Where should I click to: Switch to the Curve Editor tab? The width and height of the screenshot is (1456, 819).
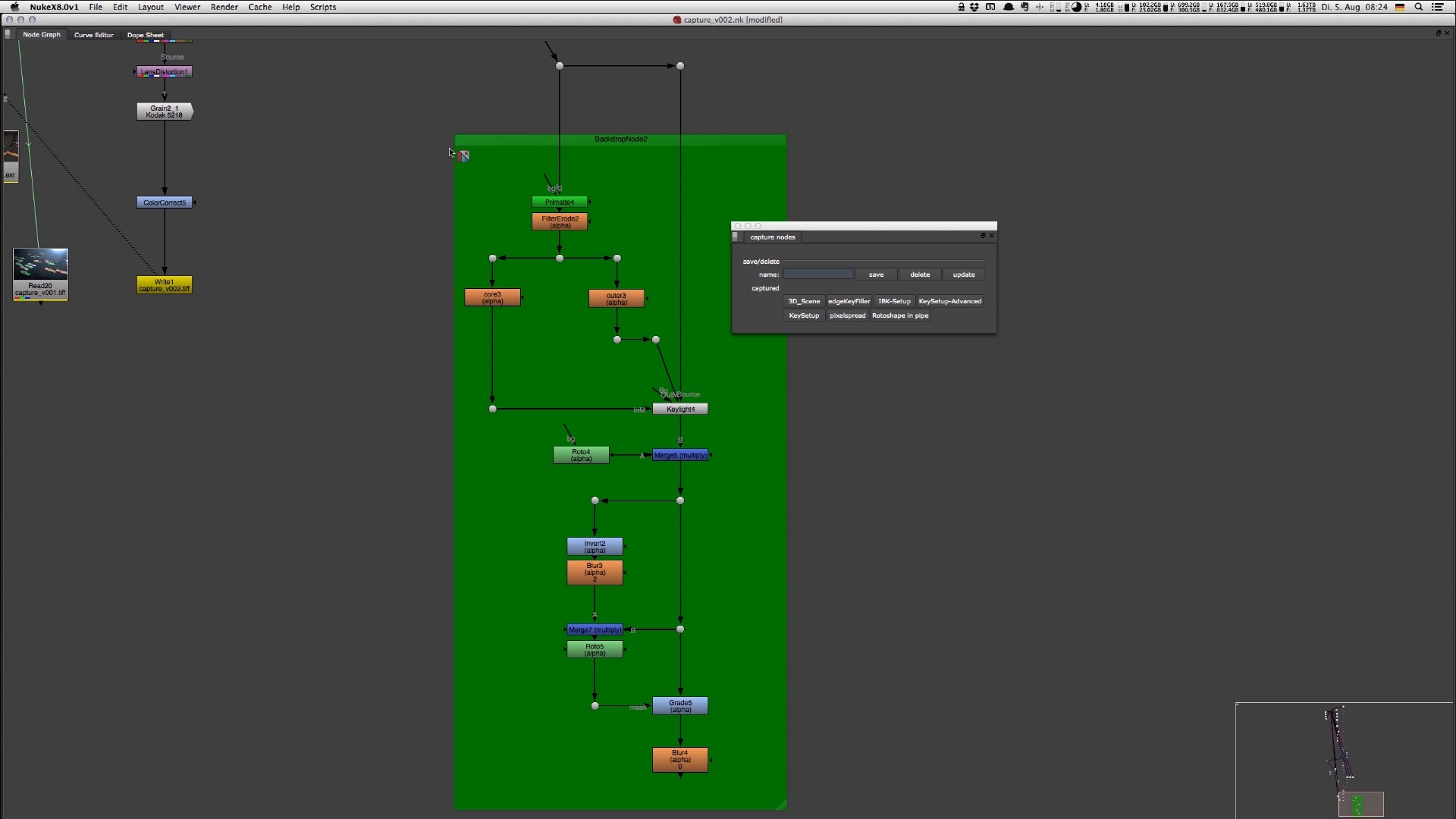[x=94, y=35]
